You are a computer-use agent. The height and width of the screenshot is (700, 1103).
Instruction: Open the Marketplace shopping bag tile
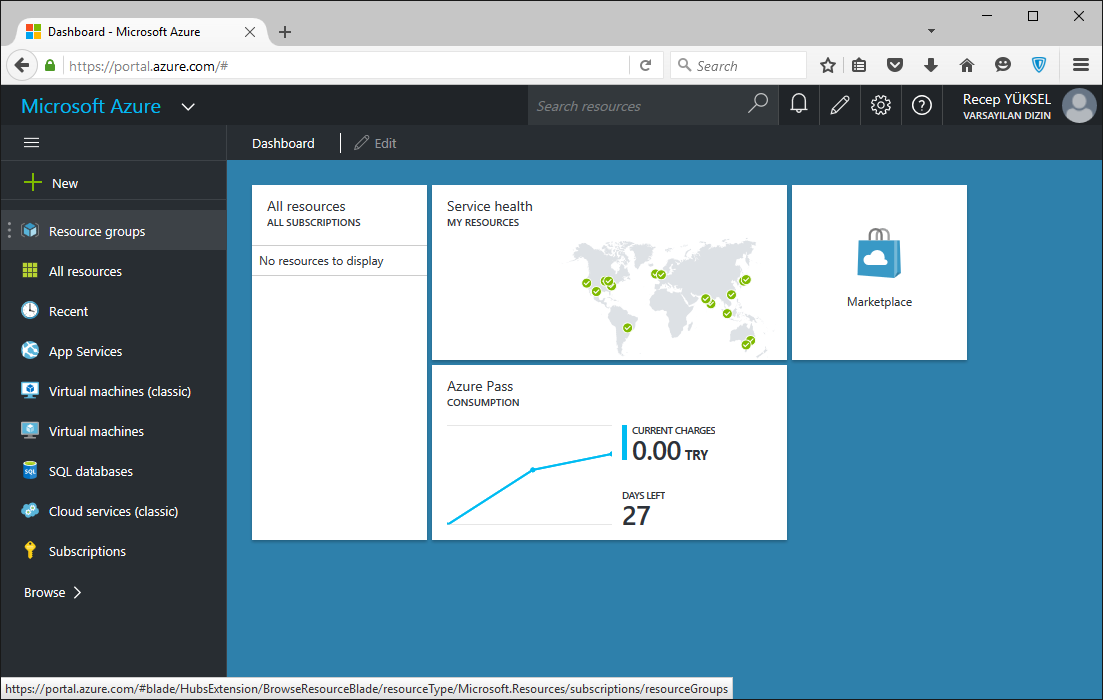879,272
